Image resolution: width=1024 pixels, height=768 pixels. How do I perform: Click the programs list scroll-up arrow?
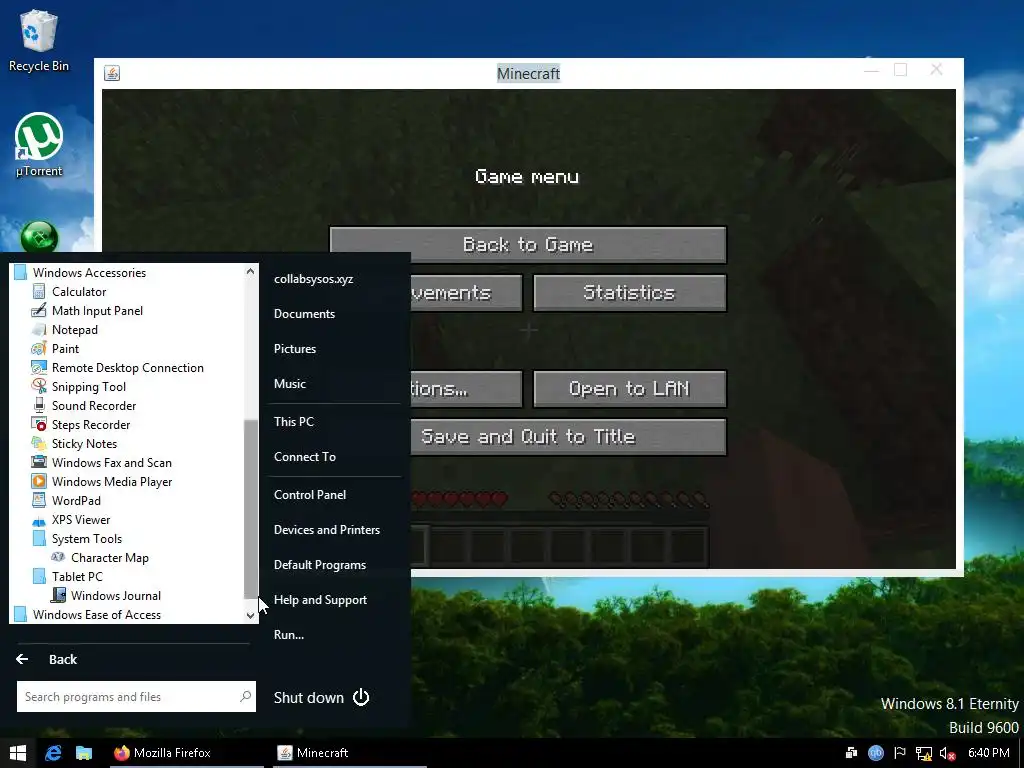pyautogui.click(x=250, y=271)
